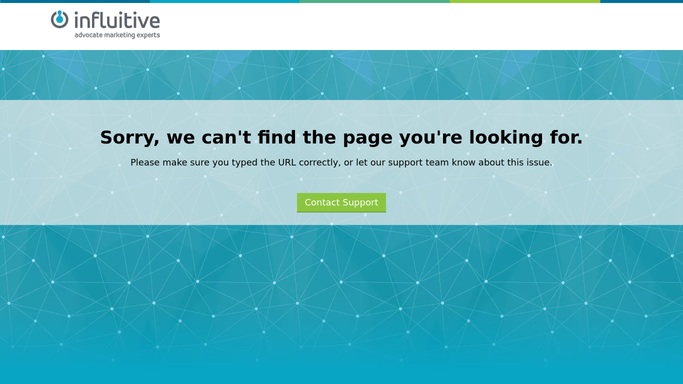Click the 'advocate marketing experts' tagline
The image size is (683, 384).
point(117,35)
